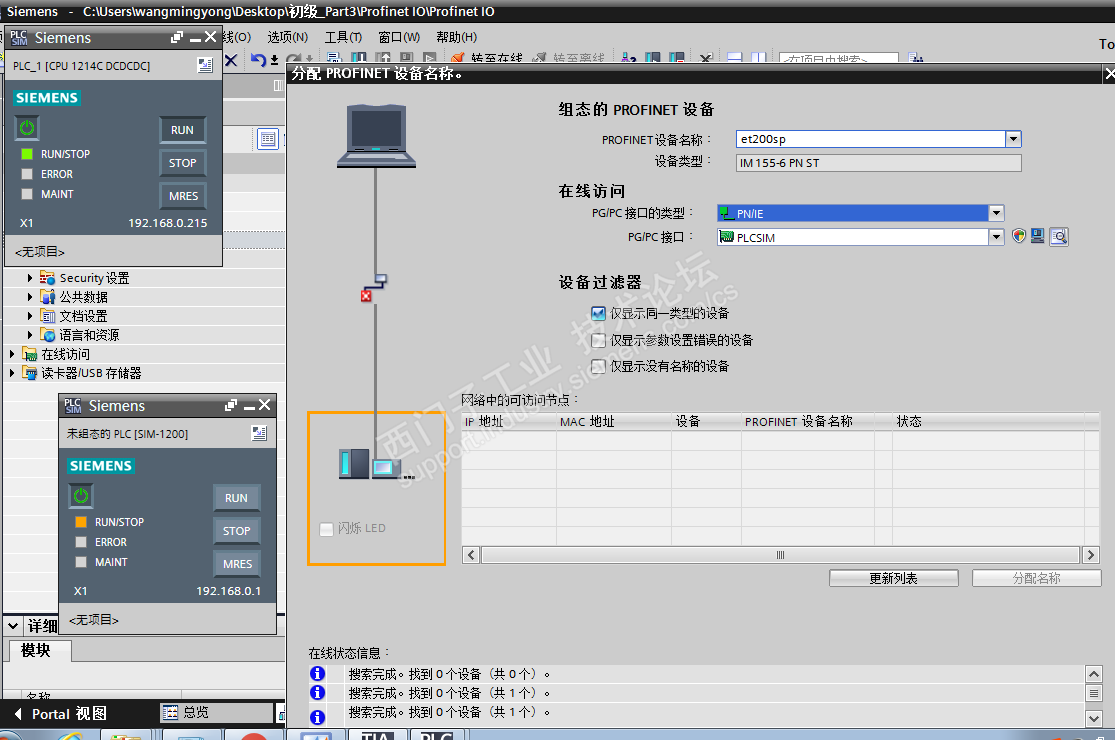
Task: Select the 文档设置 icon in project tree
Action: pos(48,316)
